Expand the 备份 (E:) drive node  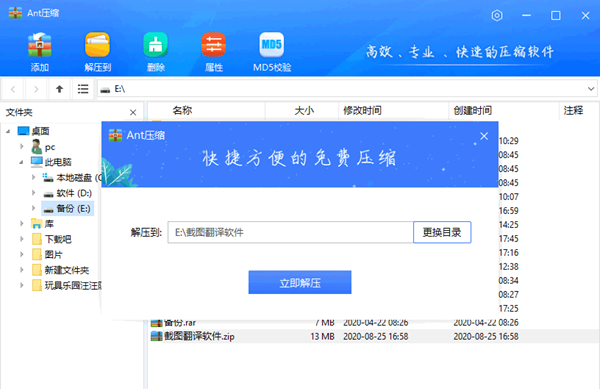click(34, 208)
